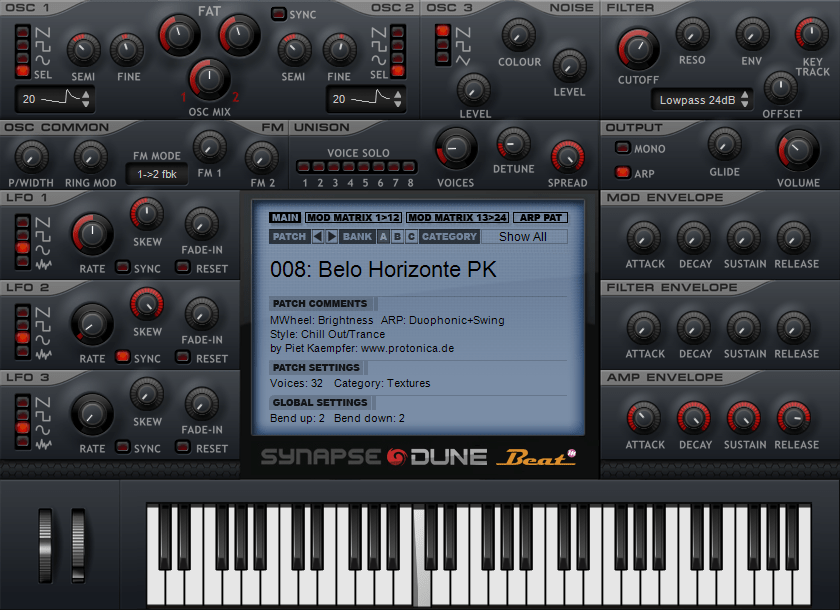Select the sine waveform for OSC 2
This screenshot has height=610, width=840.
[x=398, y=58]
